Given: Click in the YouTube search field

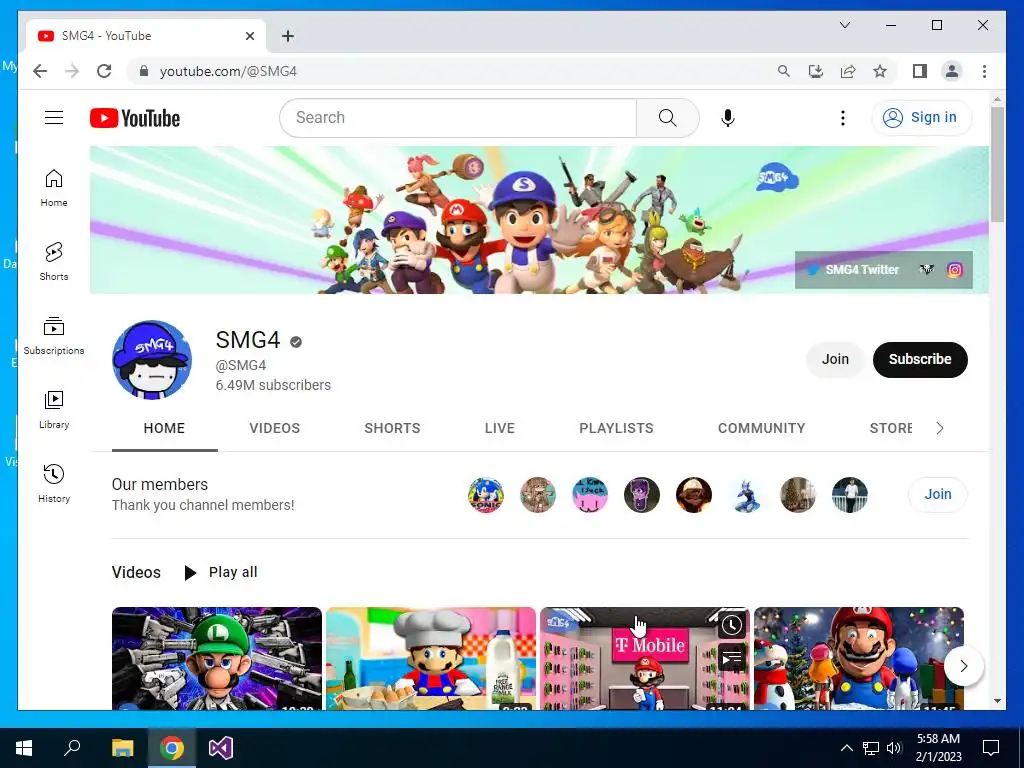Looking at the screenshot, I should [x=458, y=118].
